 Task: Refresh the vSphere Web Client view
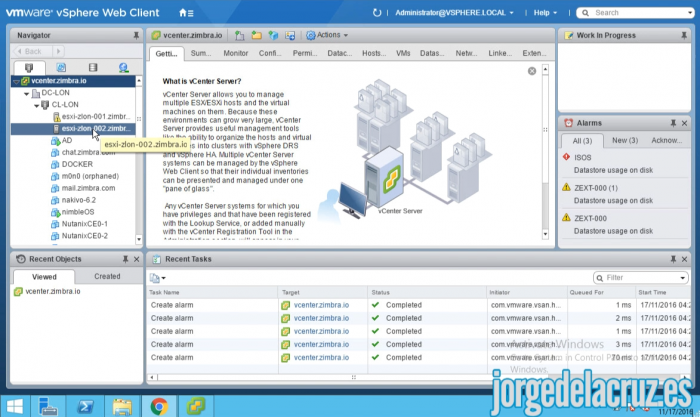click(377, 13)
